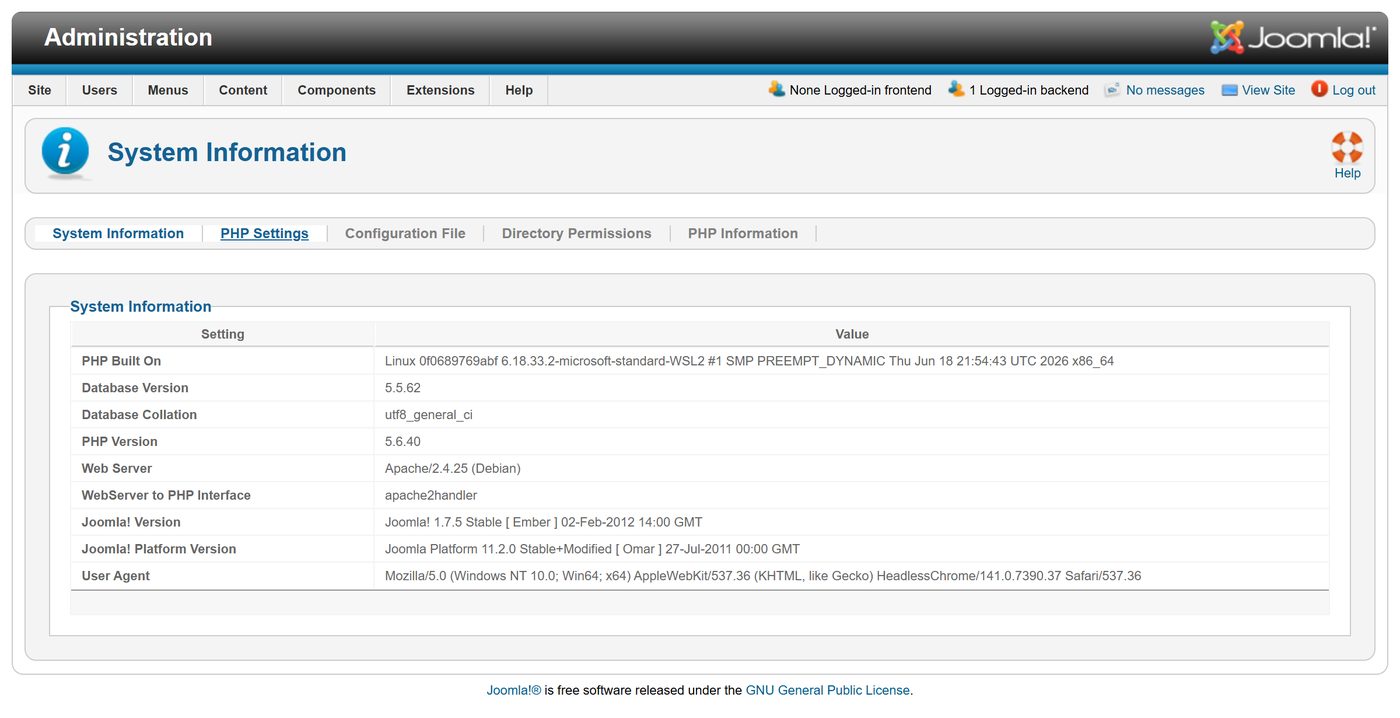The height and width of the screenshot is (718, 1400).
Task: Open the Content menu
Action: tap(243, 90)
